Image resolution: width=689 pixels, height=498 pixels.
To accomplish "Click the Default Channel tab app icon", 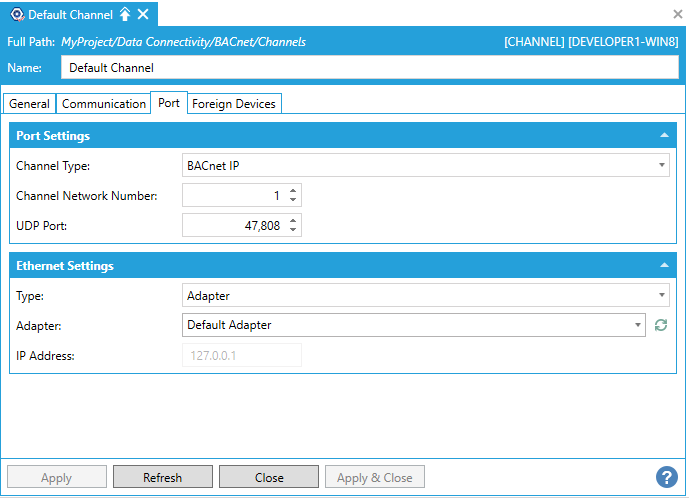I will pyautogui.click(x=15, y=14).
